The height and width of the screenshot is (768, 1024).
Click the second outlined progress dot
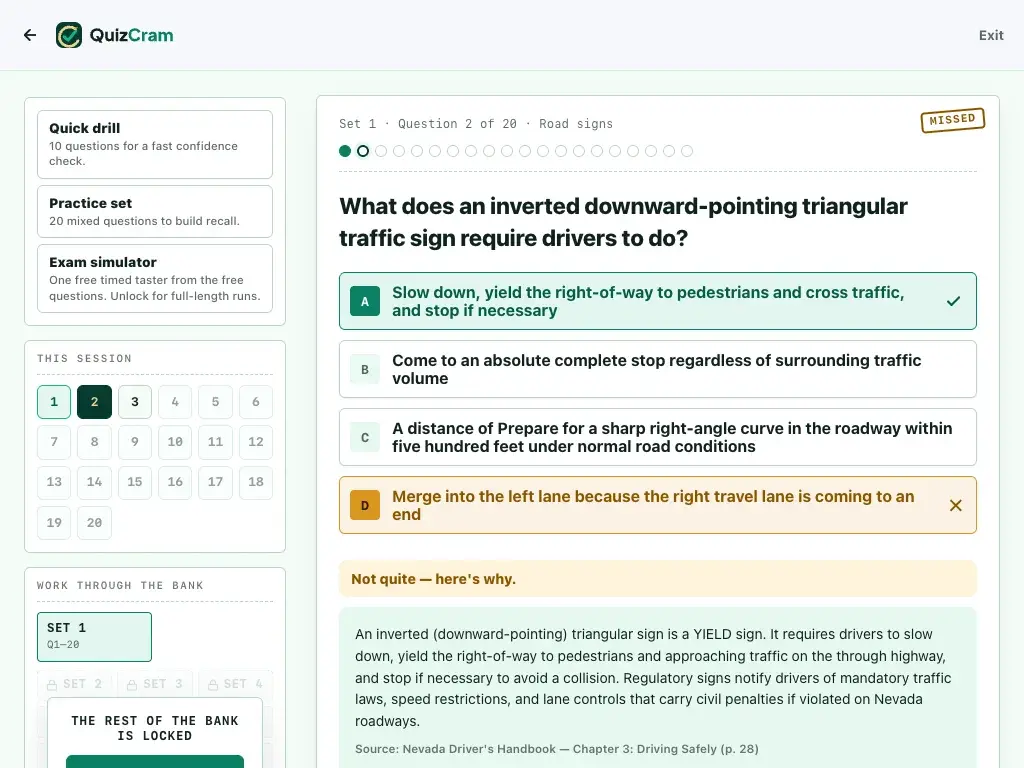click(363, 152)
